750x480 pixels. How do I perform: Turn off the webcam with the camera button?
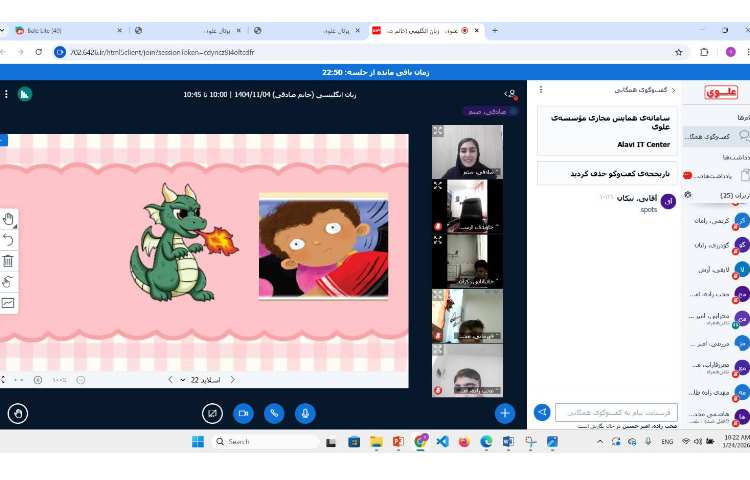243,412
